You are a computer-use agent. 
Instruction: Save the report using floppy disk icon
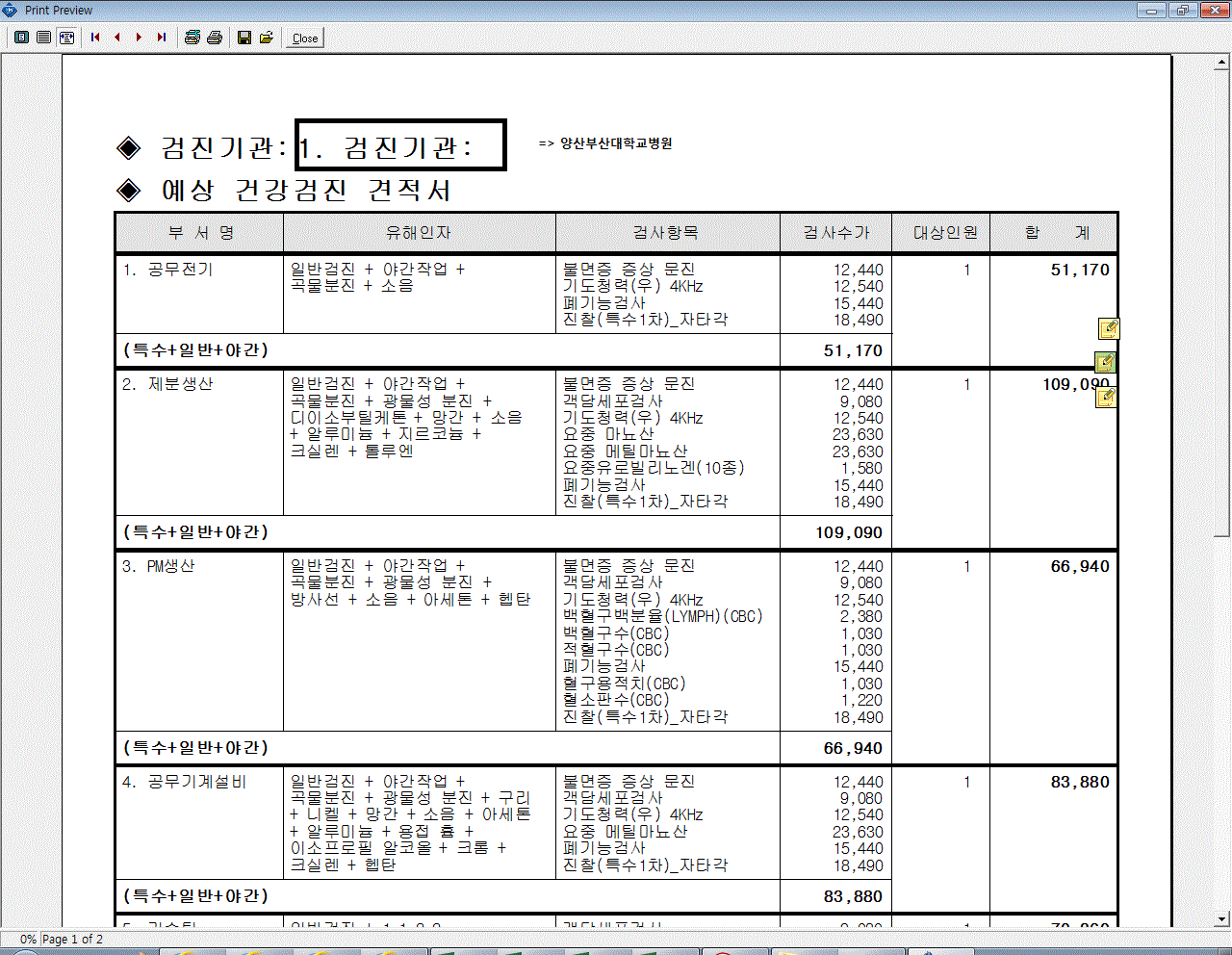(x=244, y=38)
